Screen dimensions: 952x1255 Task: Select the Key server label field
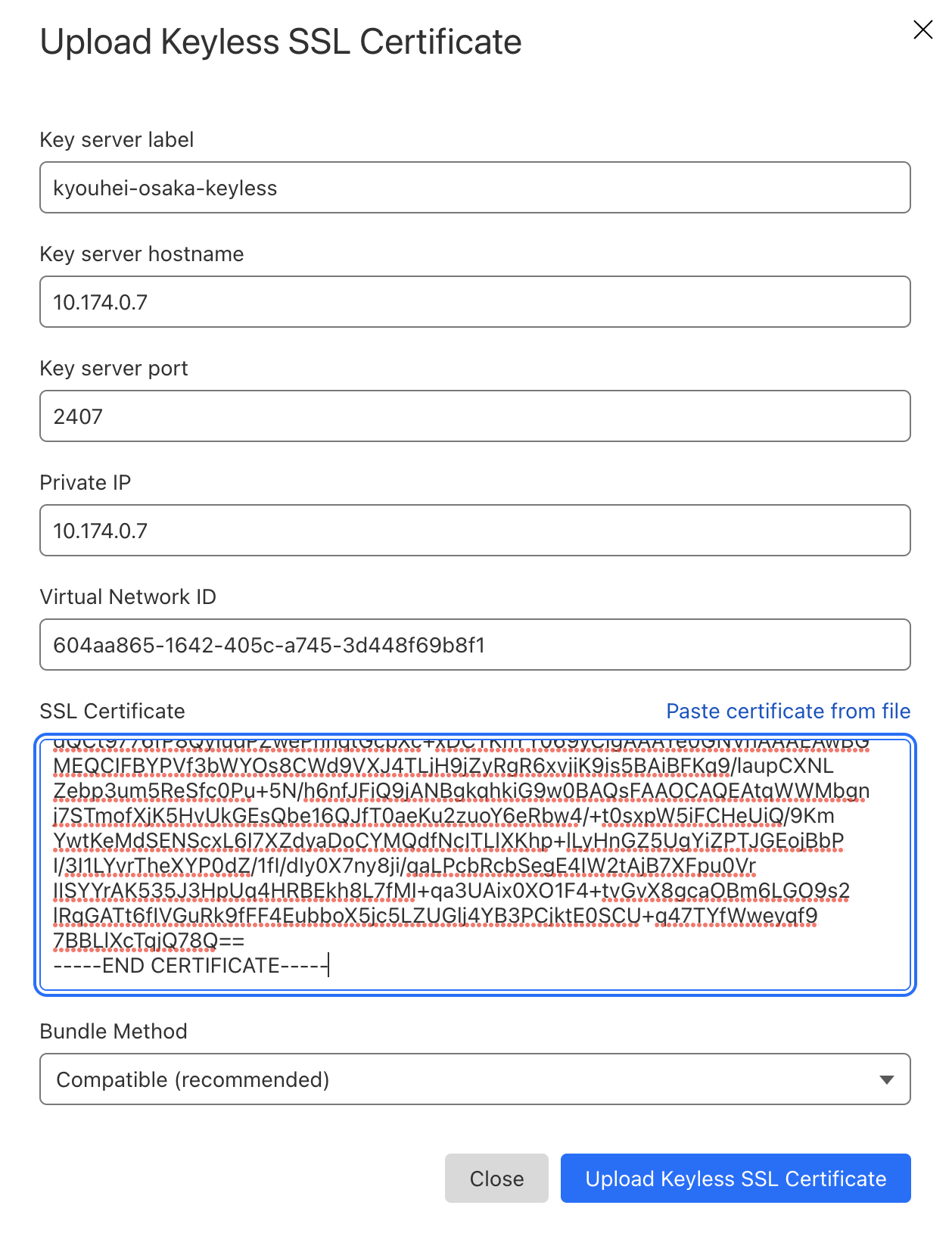475,188
